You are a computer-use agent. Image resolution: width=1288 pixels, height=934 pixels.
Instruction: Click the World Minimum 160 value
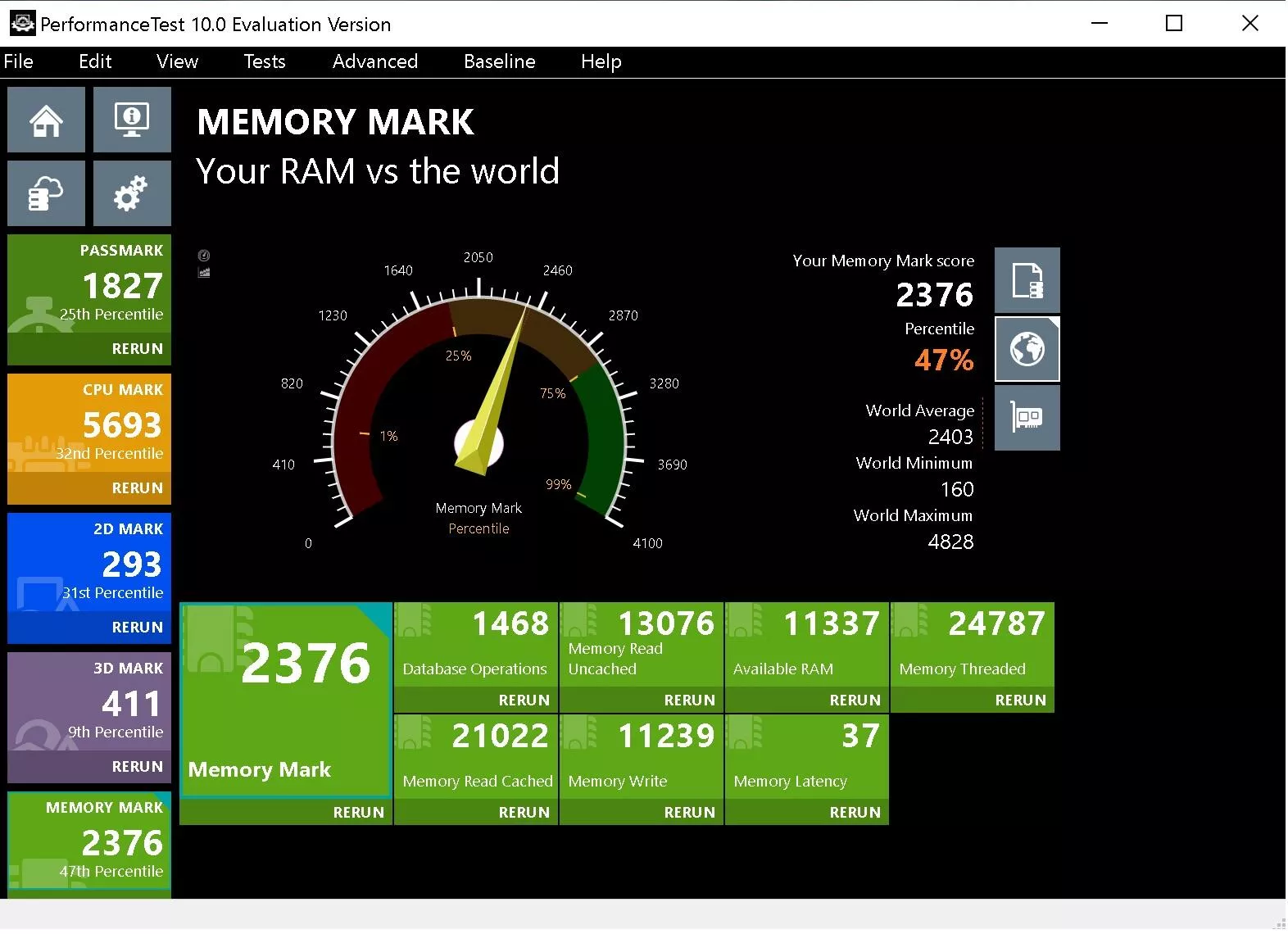(x=957, y=489)
